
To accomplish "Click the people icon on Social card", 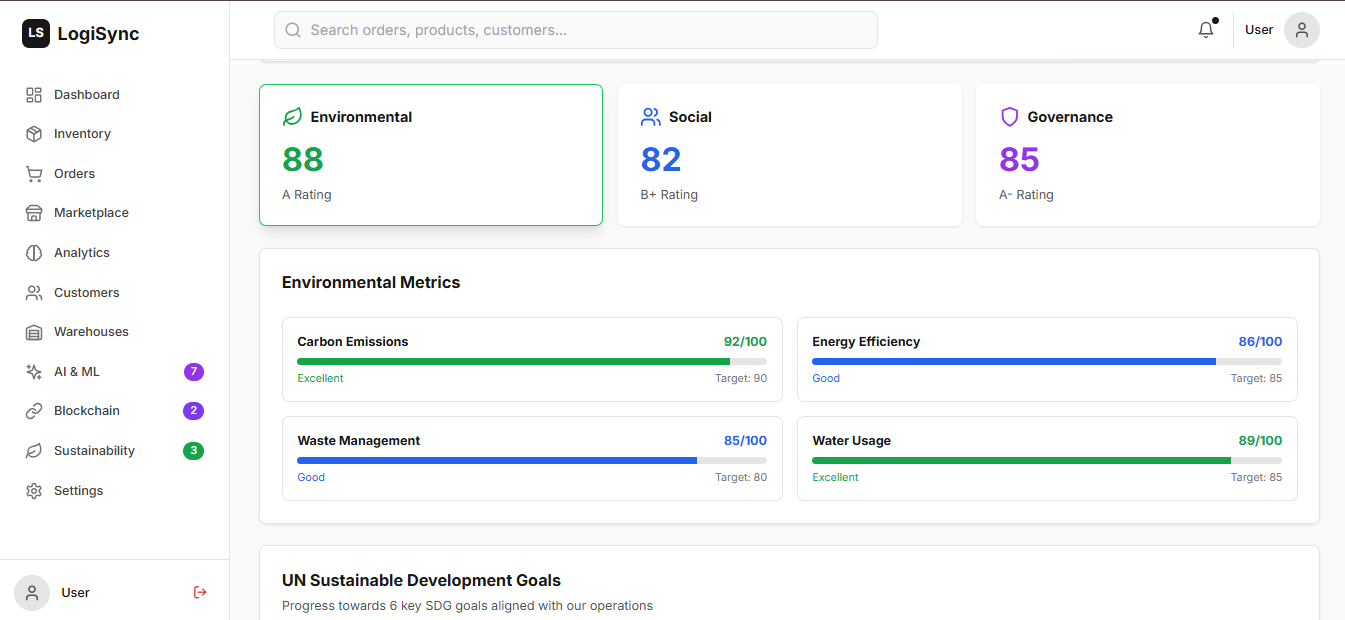I will pyautogui.click(x=651, y=117).
